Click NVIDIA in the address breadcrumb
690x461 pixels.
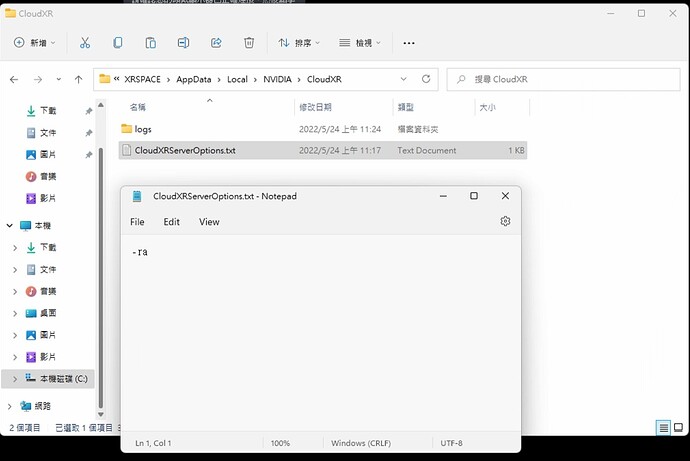click(277, 79)
